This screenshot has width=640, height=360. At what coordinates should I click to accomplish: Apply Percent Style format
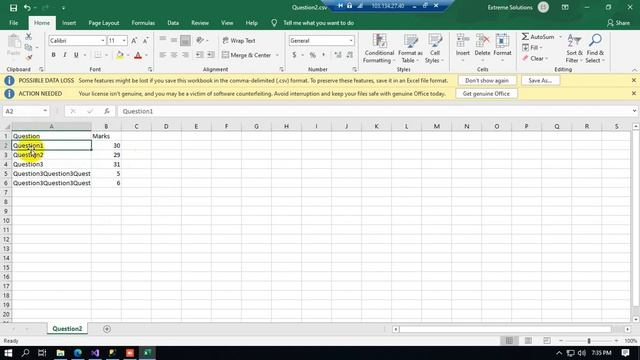(x=312, y=55)
